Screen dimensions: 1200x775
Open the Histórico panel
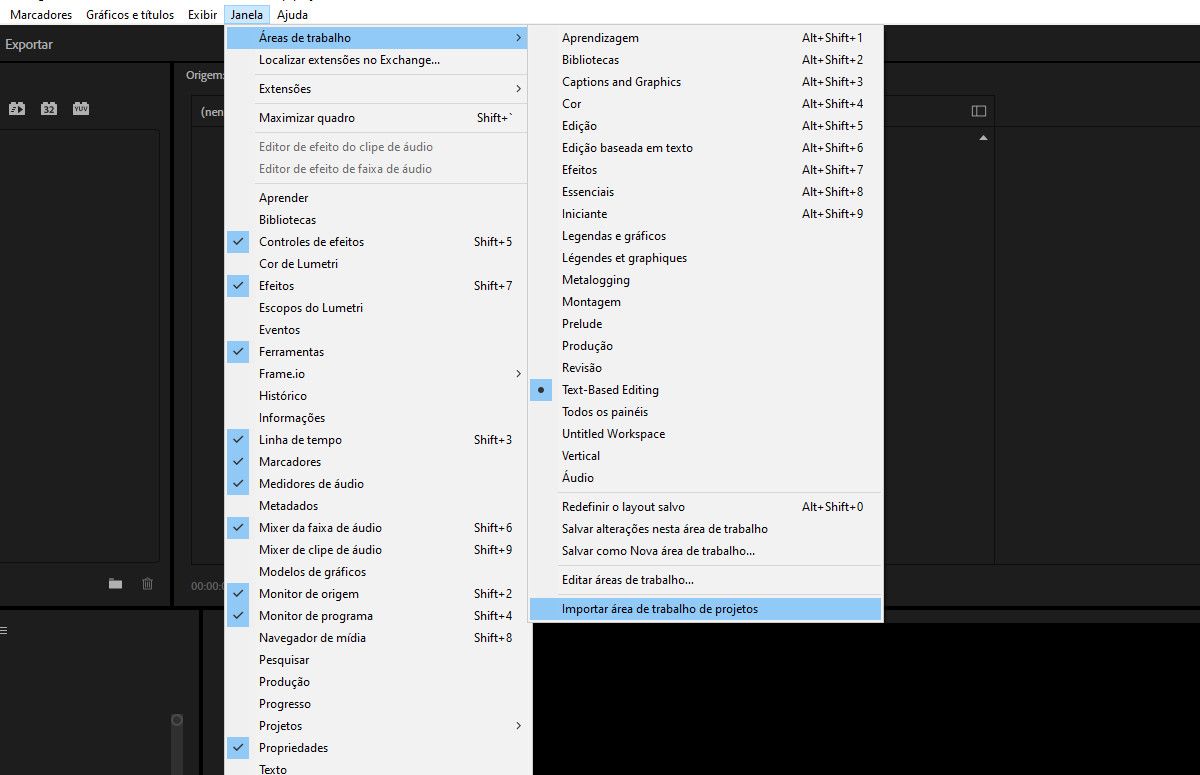[x=376, y=396]
